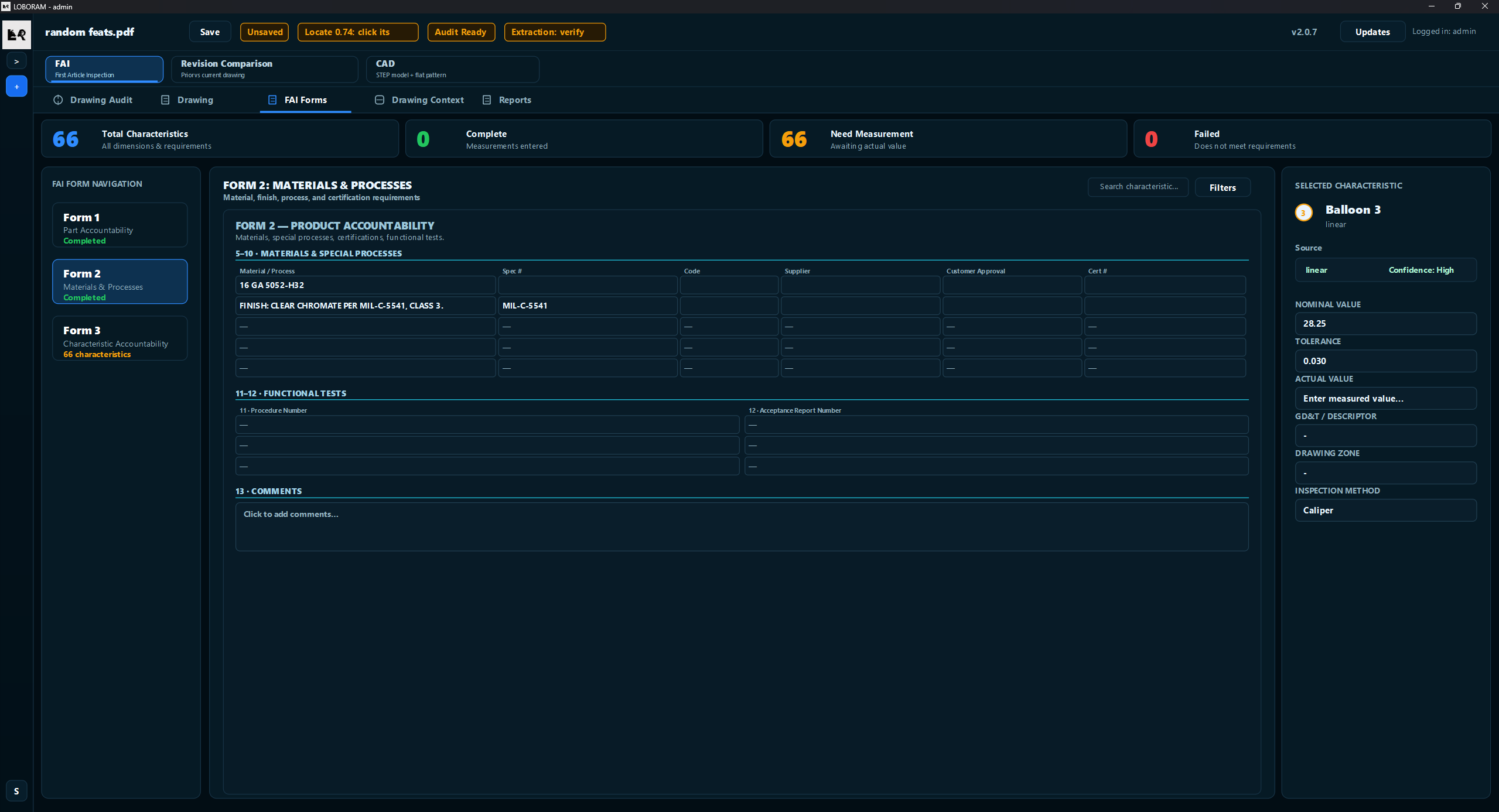
Task: Click the Logged in: admin text
Action: pos(1444,32)
